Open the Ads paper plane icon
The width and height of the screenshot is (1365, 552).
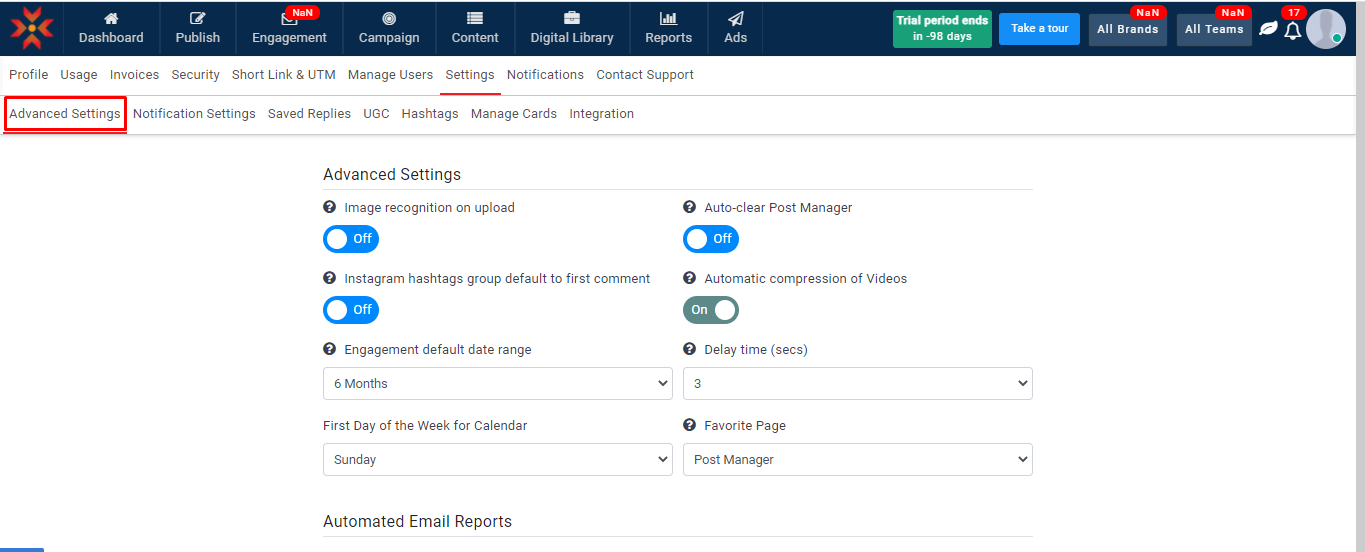tap(735, 18)
